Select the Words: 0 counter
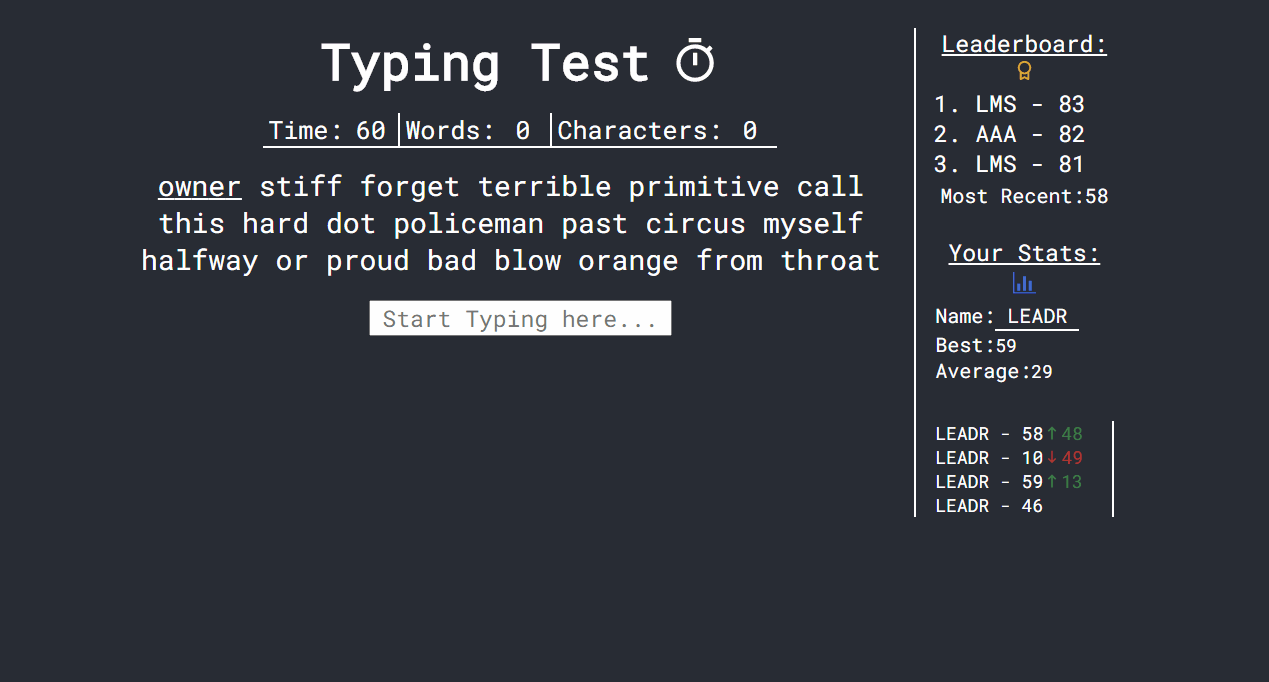 (x=473, y=130)
